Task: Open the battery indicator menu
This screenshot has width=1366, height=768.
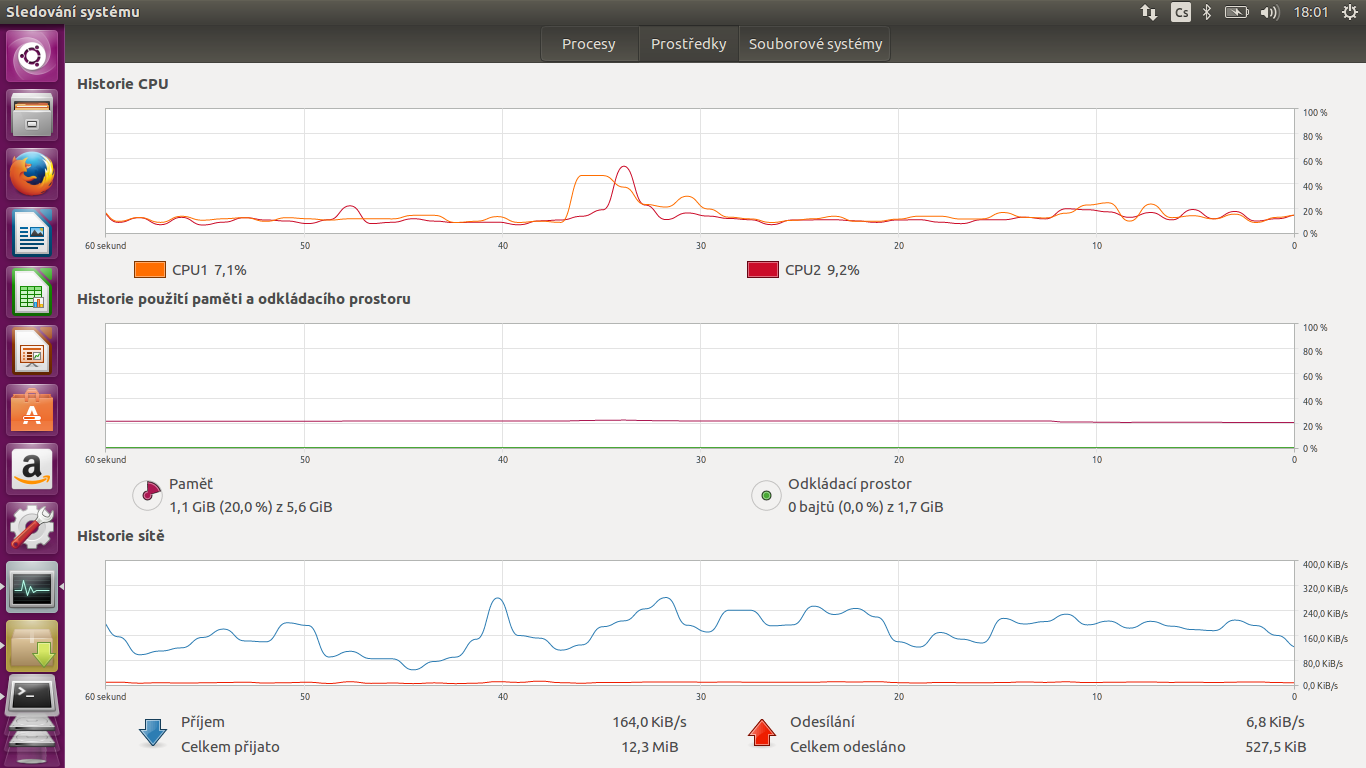Action: [x=1237, y=12]
